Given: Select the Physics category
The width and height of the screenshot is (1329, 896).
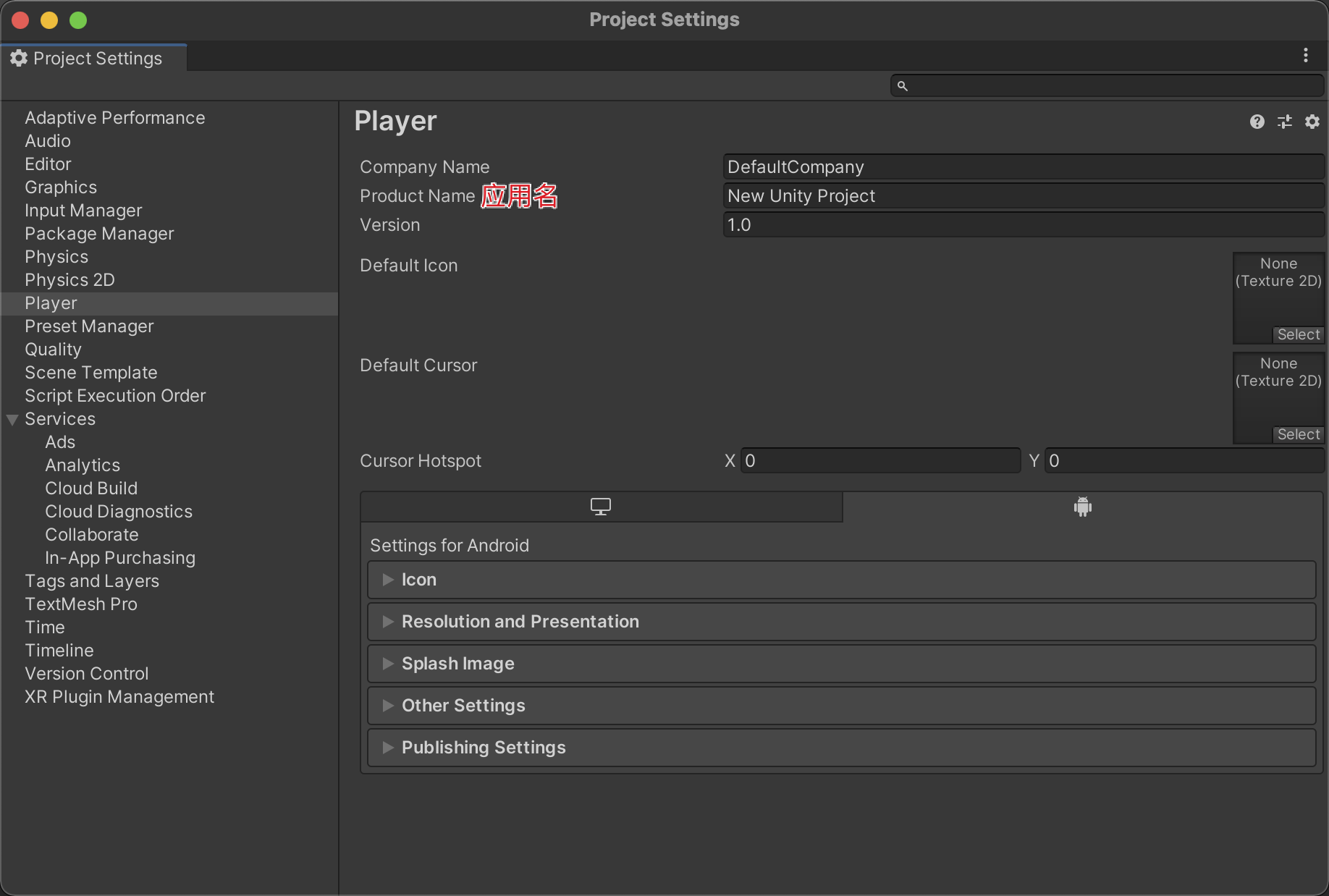Looking at the screenshot, I should pyautogui.click(x=169, y=257).
